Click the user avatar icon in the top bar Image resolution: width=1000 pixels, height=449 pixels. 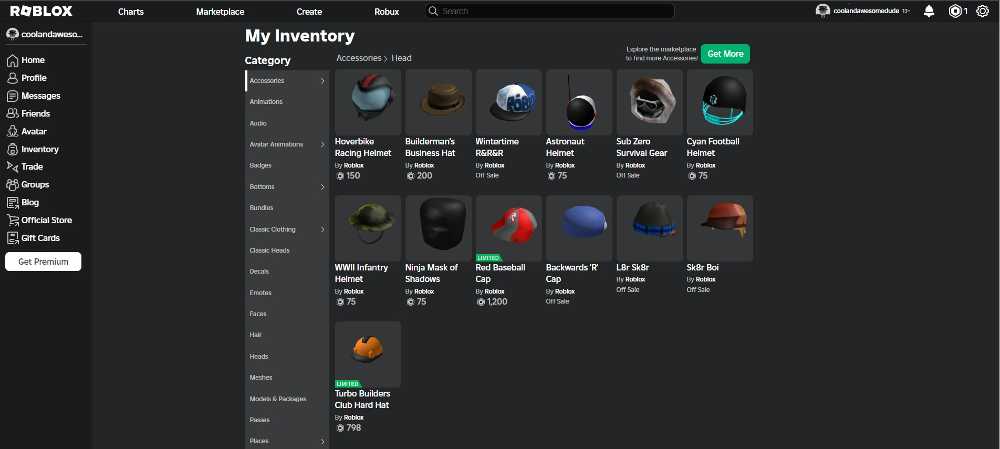coord(823,11)
